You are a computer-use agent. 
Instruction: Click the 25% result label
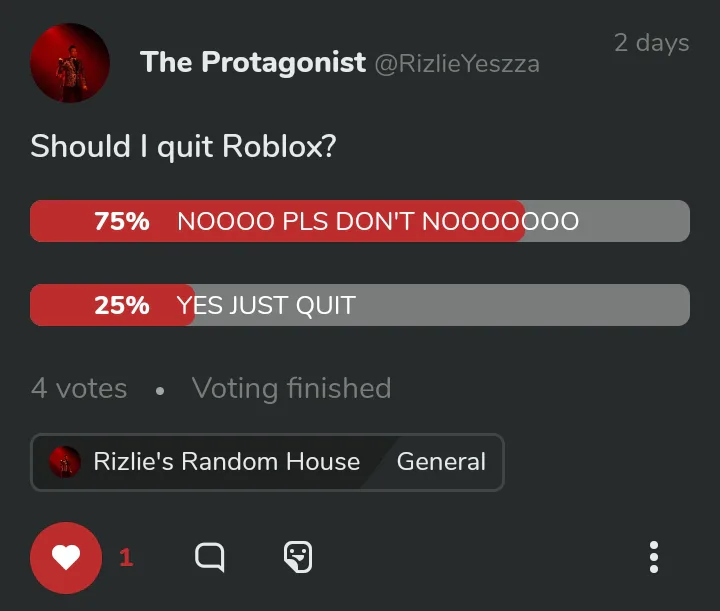(122, 305)
